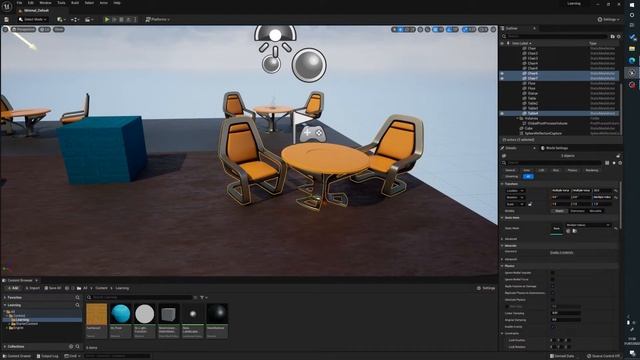Screen dimensions: 640x360
Task: Select Cube actor in the Outliner
Action: 529,128
